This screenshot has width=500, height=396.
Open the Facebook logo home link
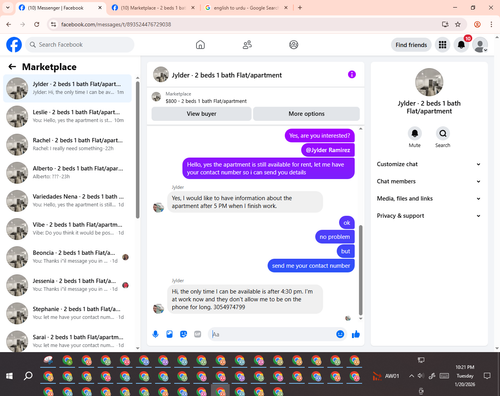(14, 45)
